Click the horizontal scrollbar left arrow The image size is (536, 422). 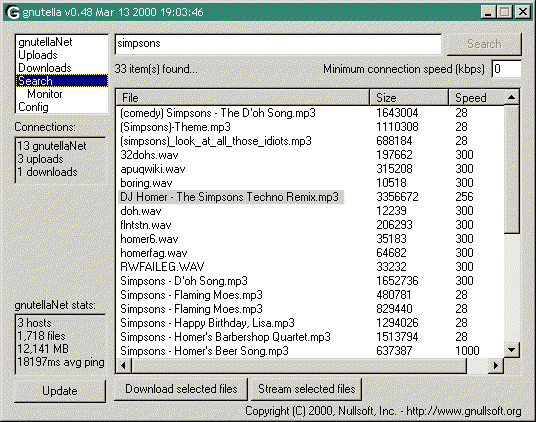(x=123, y=366)
